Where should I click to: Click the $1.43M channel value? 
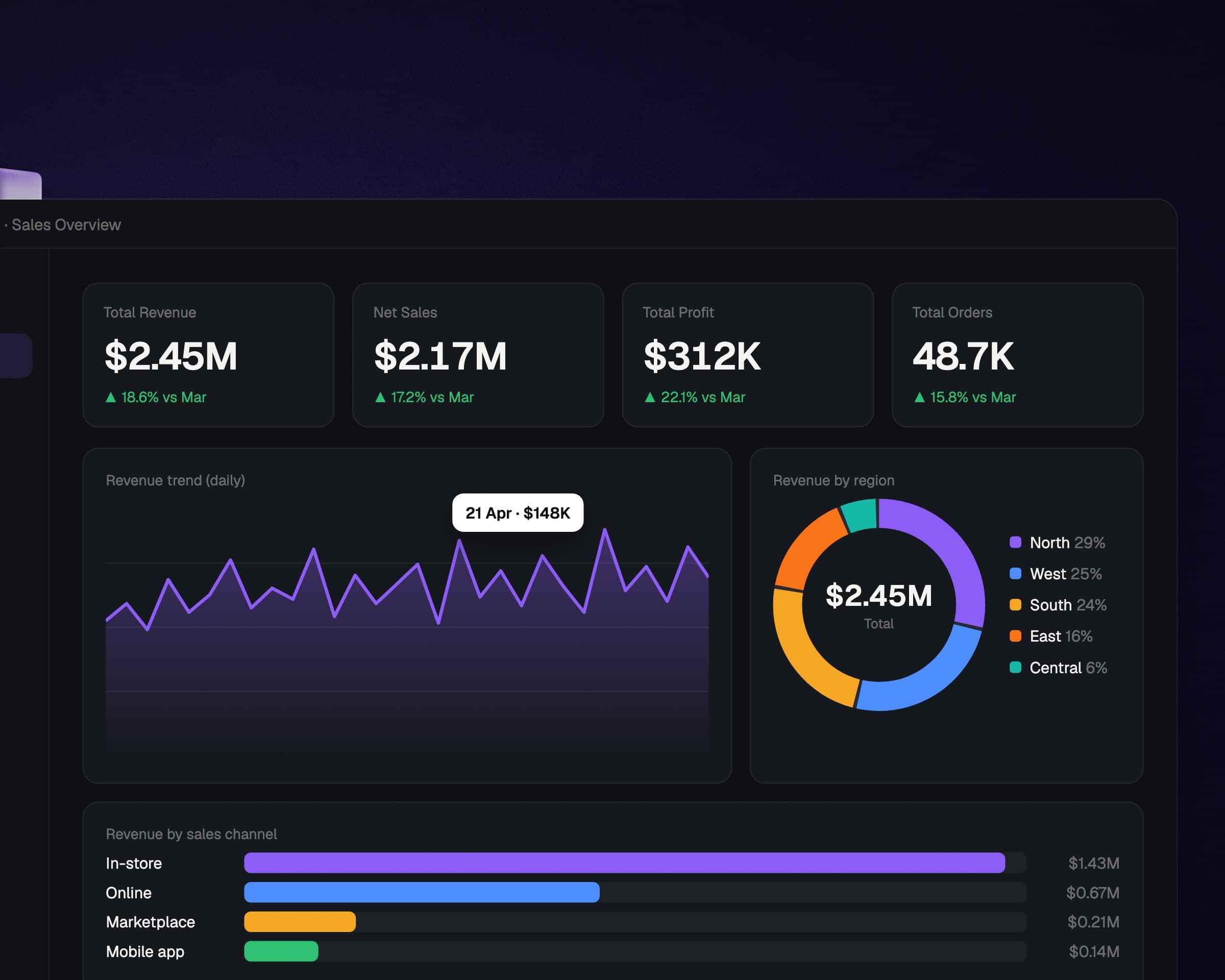(x=1094, y=864)
